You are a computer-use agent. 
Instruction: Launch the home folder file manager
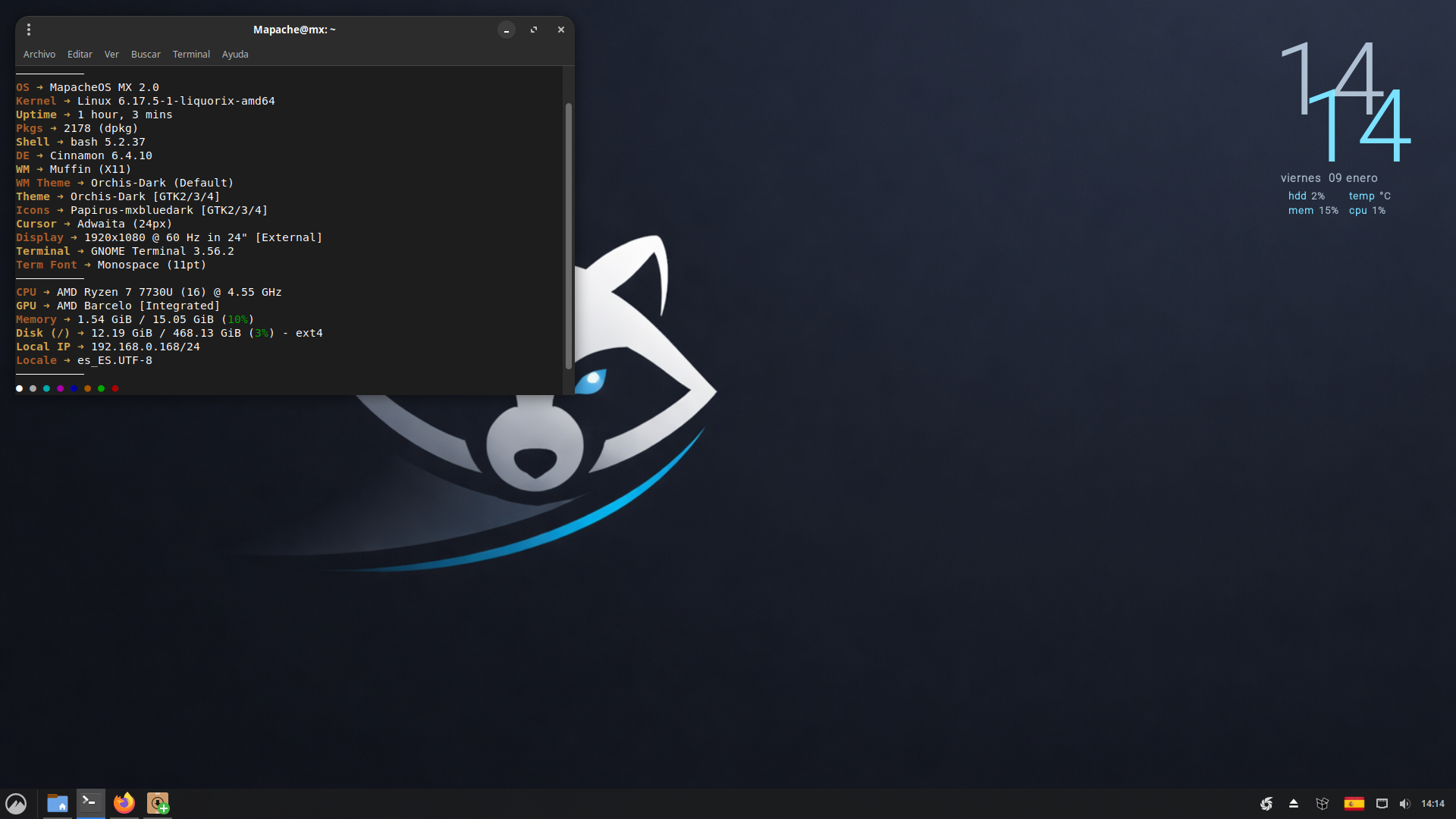pos(58,803)
